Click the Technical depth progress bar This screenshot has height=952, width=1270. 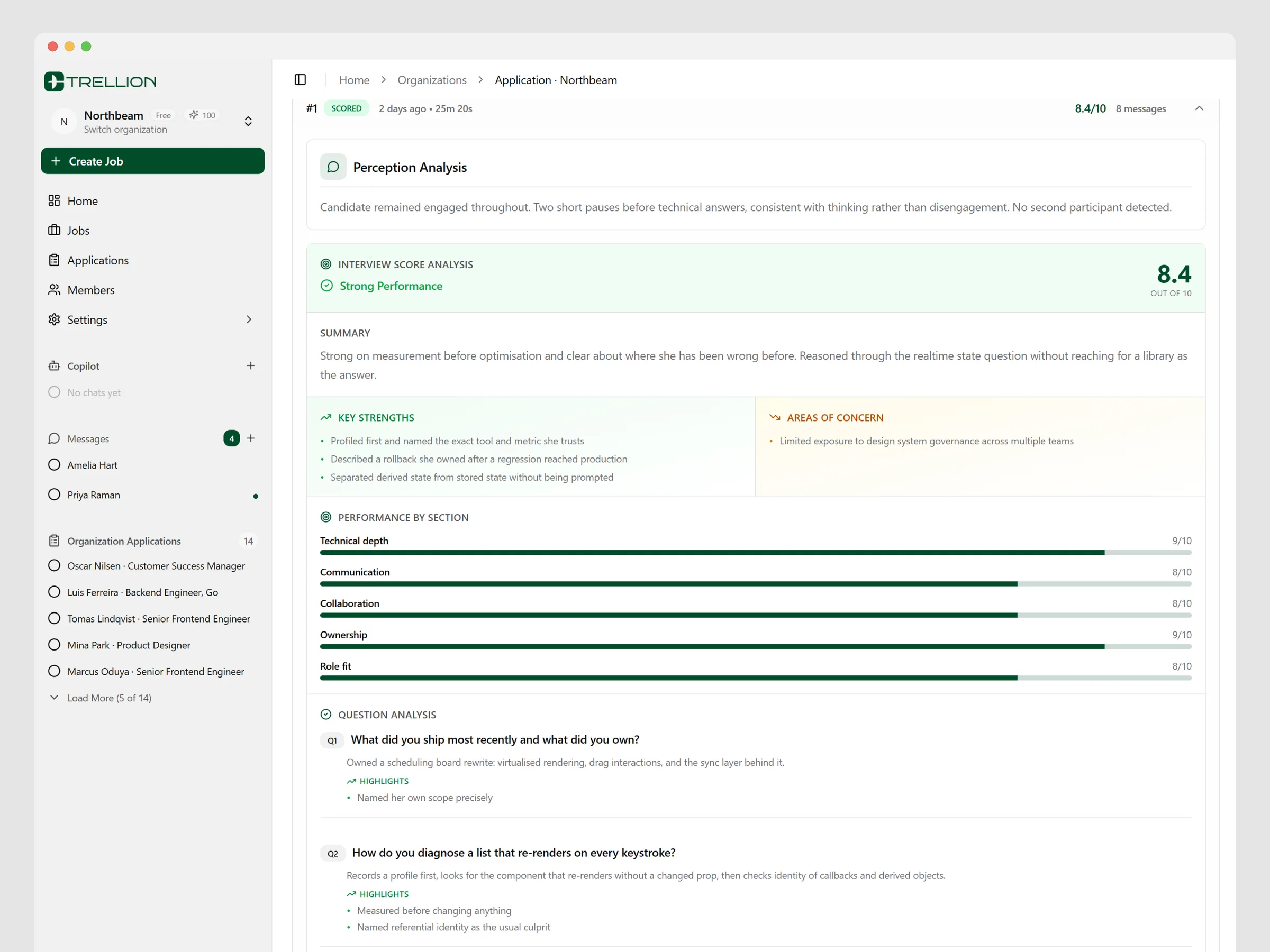756,553
